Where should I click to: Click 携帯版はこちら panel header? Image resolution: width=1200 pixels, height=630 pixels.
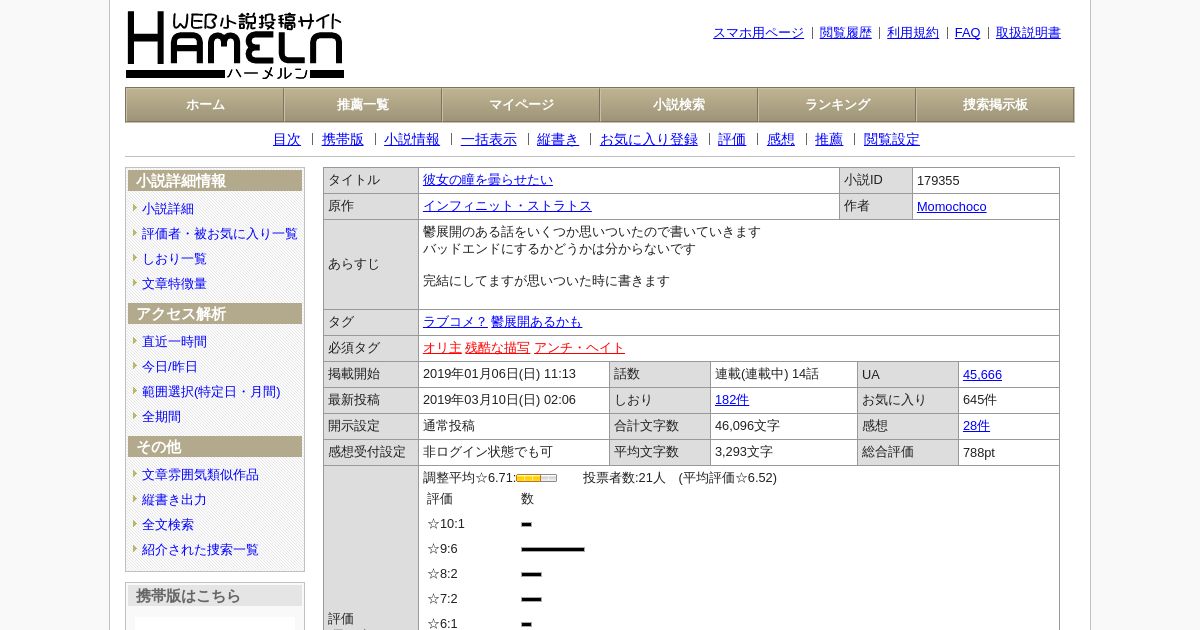click(215, 596)
